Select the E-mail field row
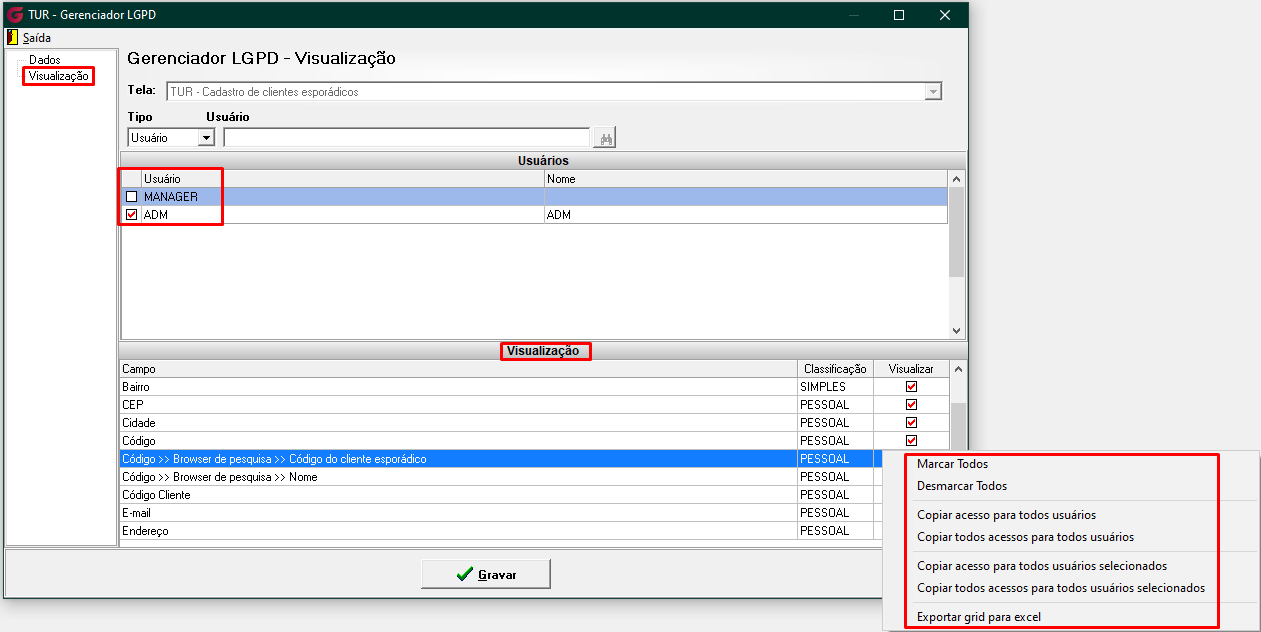The image size is (1261, 632). (x=458, y=513)
